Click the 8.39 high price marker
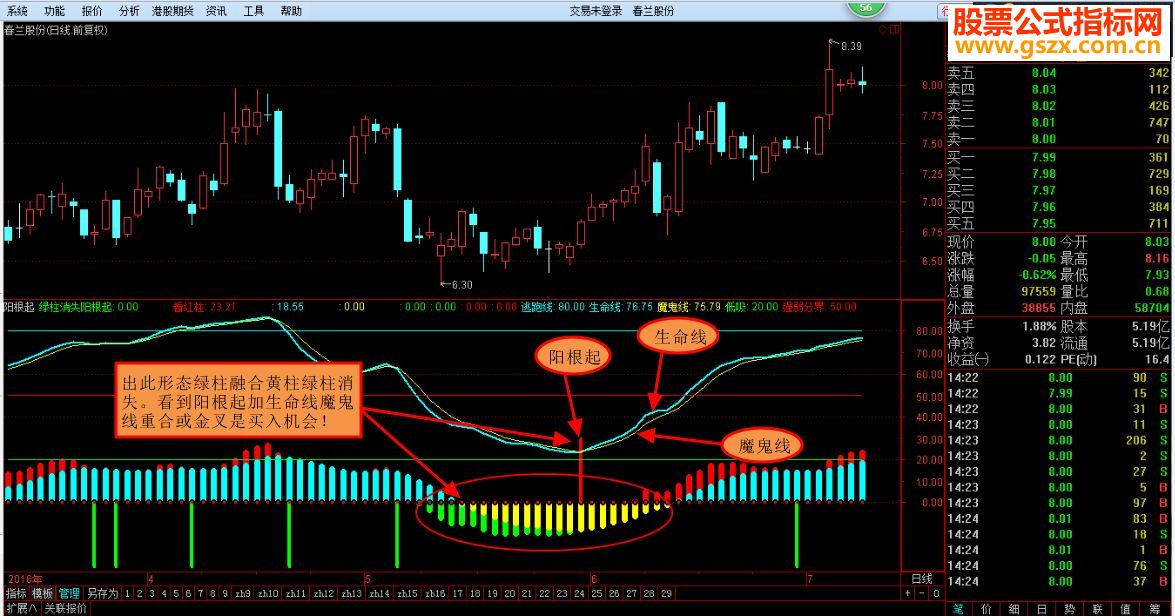 coord(851,46)
